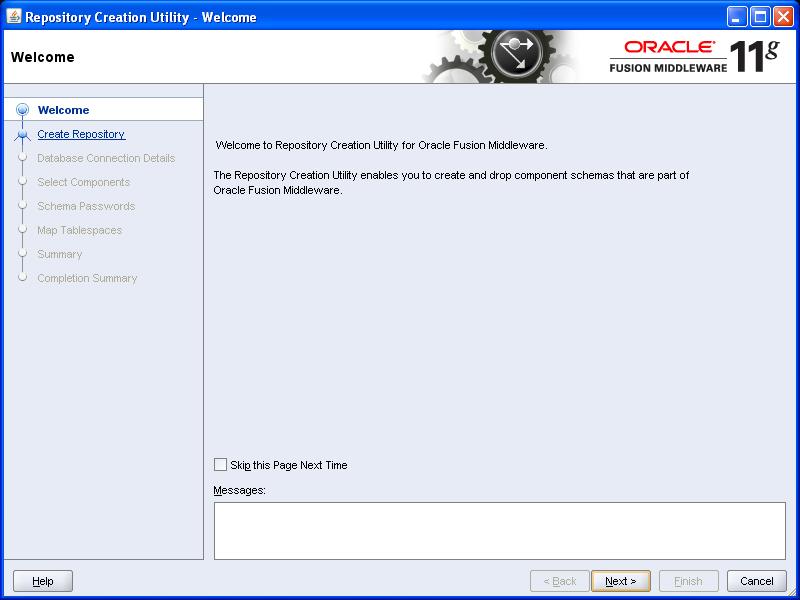Screen dimensions: 800x600
Task: Click the disabled Back button
Action: click(560, 581)
